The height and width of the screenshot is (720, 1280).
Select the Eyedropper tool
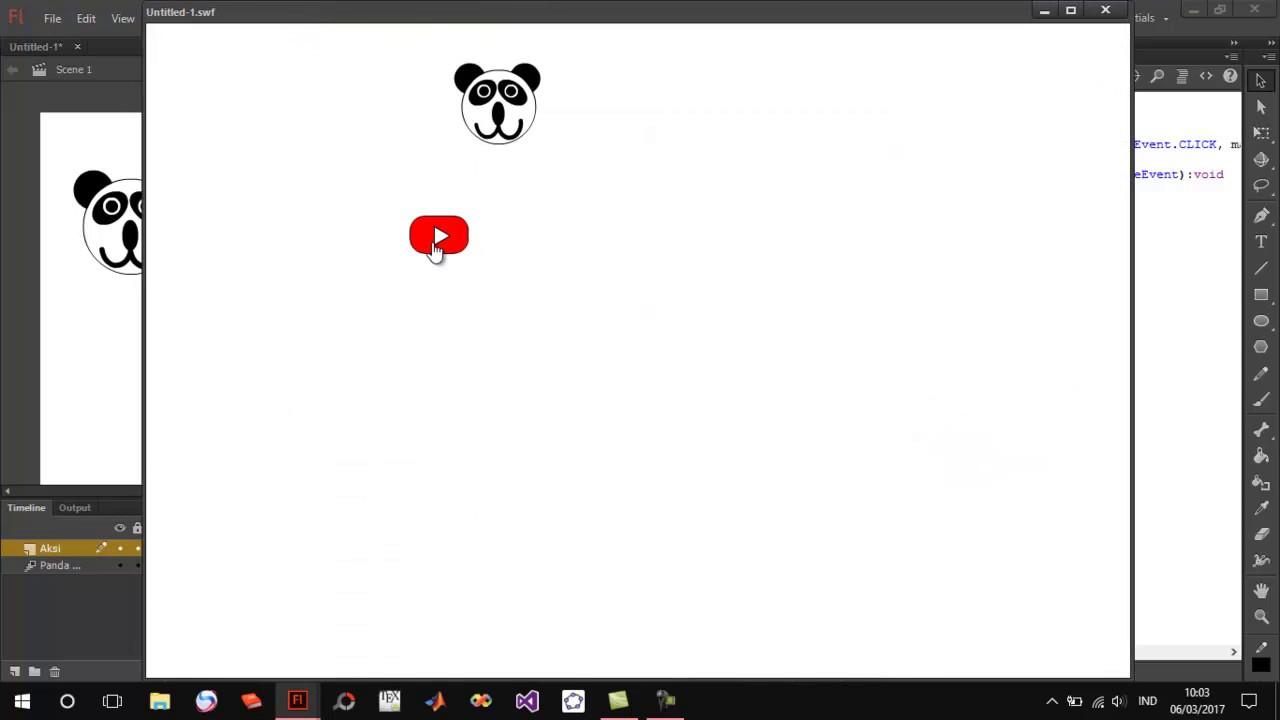point(1261,509)
